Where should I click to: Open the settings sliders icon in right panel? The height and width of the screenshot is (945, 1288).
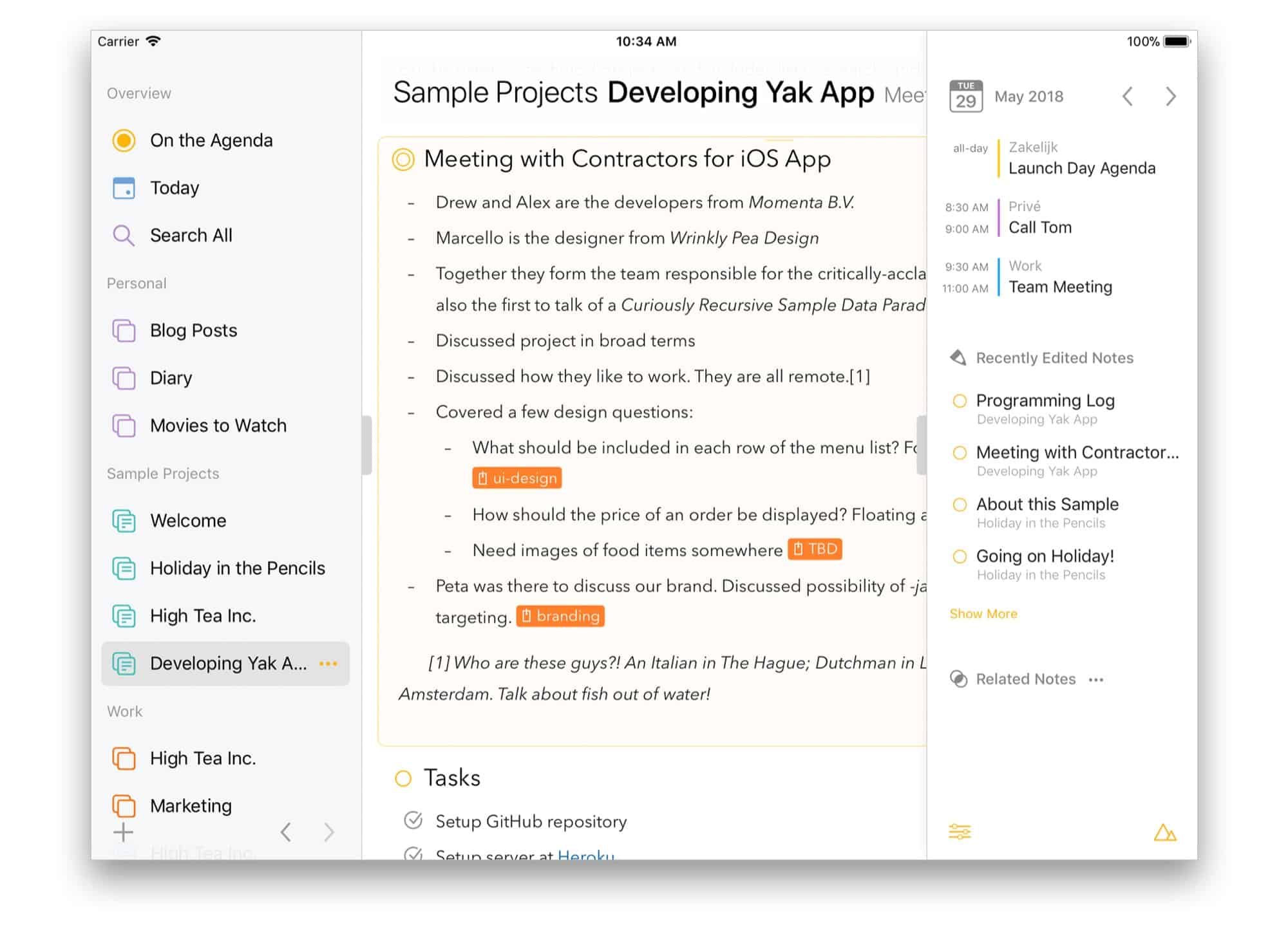pos(960,832)
